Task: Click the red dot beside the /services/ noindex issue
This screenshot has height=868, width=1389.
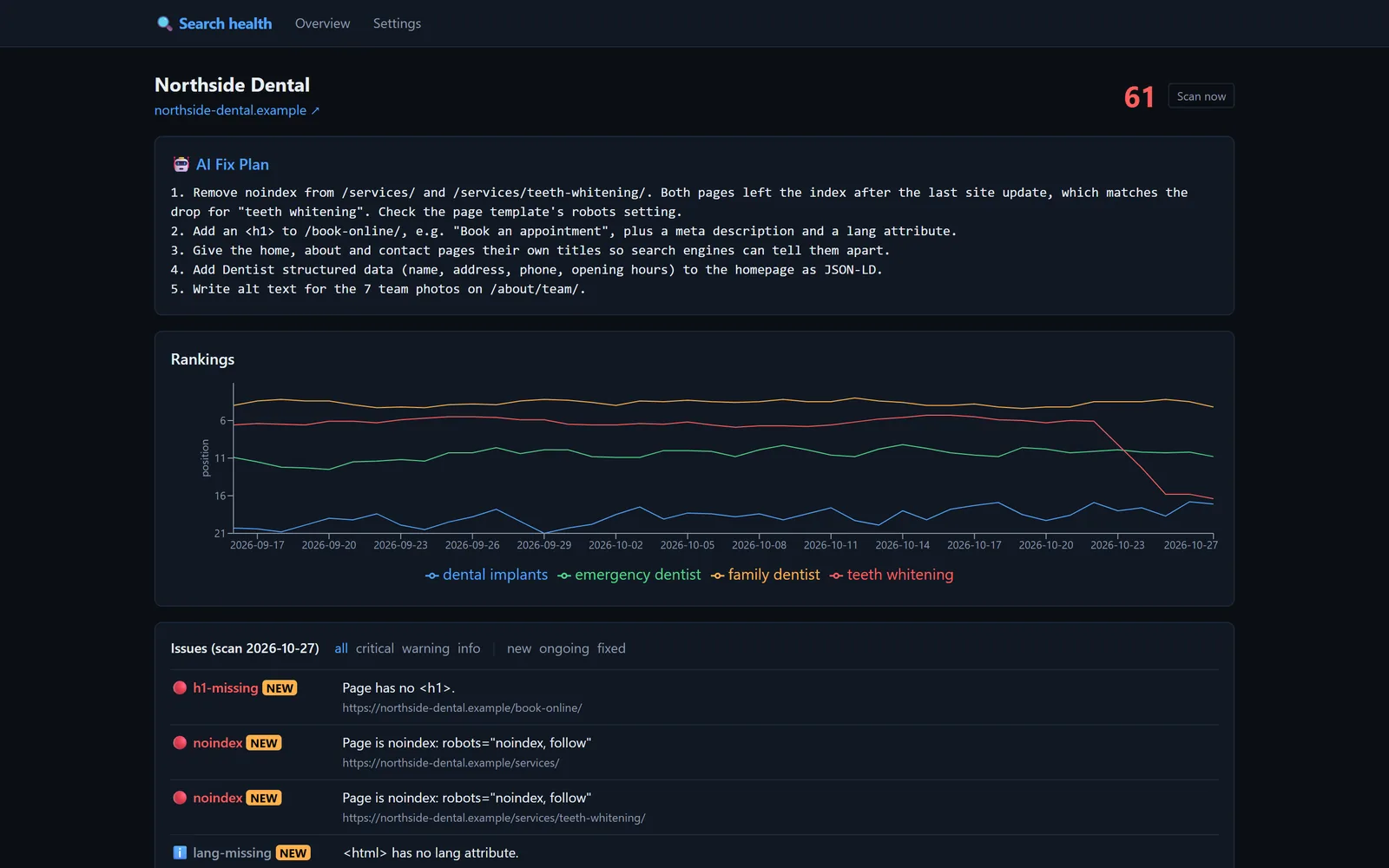Action: coord(180,743)
